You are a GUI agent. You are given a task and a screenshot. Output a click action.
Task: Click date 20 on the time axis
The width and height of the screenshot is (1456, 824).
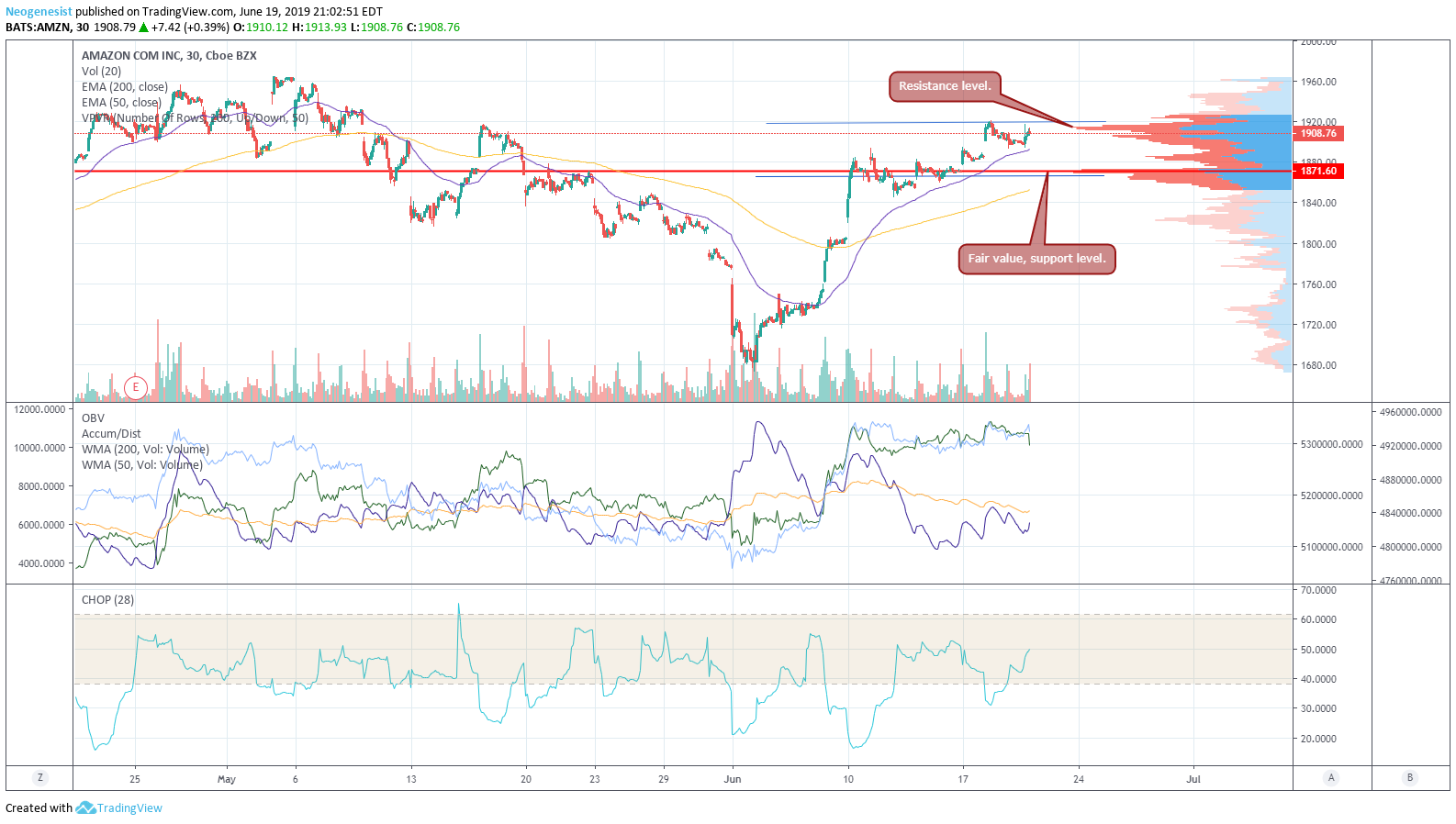click(526, 779)
